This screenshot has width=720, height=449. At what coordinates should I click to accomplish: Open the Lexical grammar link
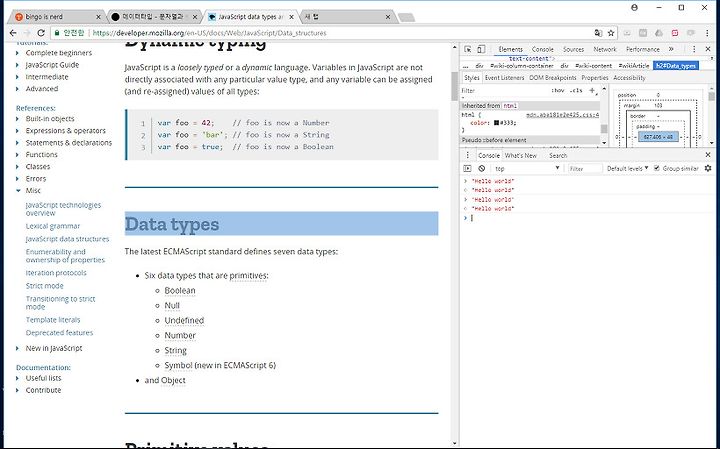pyautogui.click(x=53, y=226)
